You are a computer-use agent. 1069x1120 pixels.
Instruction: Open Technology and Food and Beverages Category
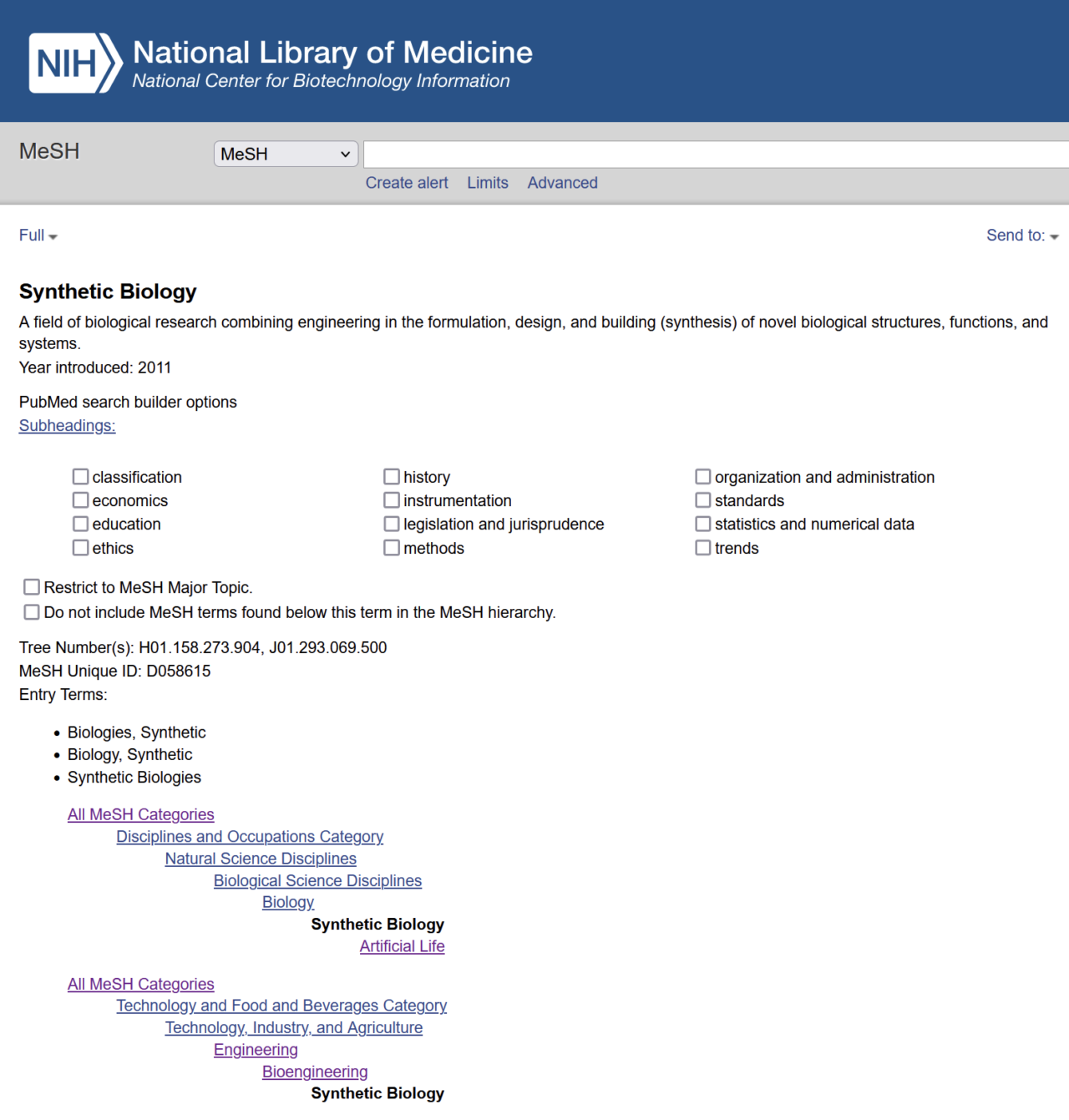[x=281, y=1006]
